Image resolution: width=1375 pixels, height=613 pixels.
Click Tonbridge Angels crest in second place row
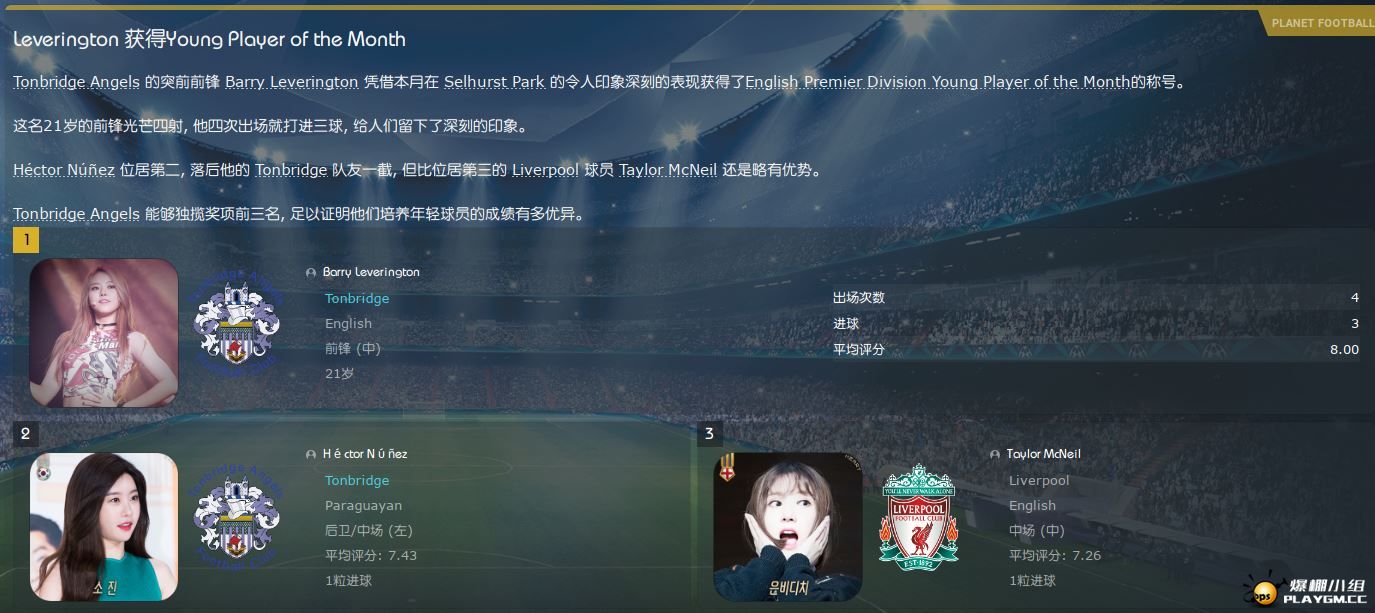click(x=237, y=518)
